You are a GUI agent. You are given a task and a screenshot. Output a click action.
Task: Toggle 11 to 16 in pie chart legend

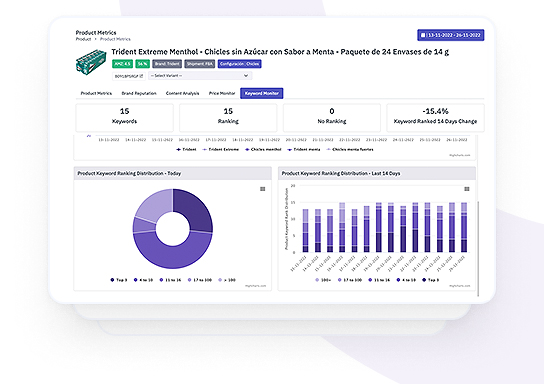170,280
